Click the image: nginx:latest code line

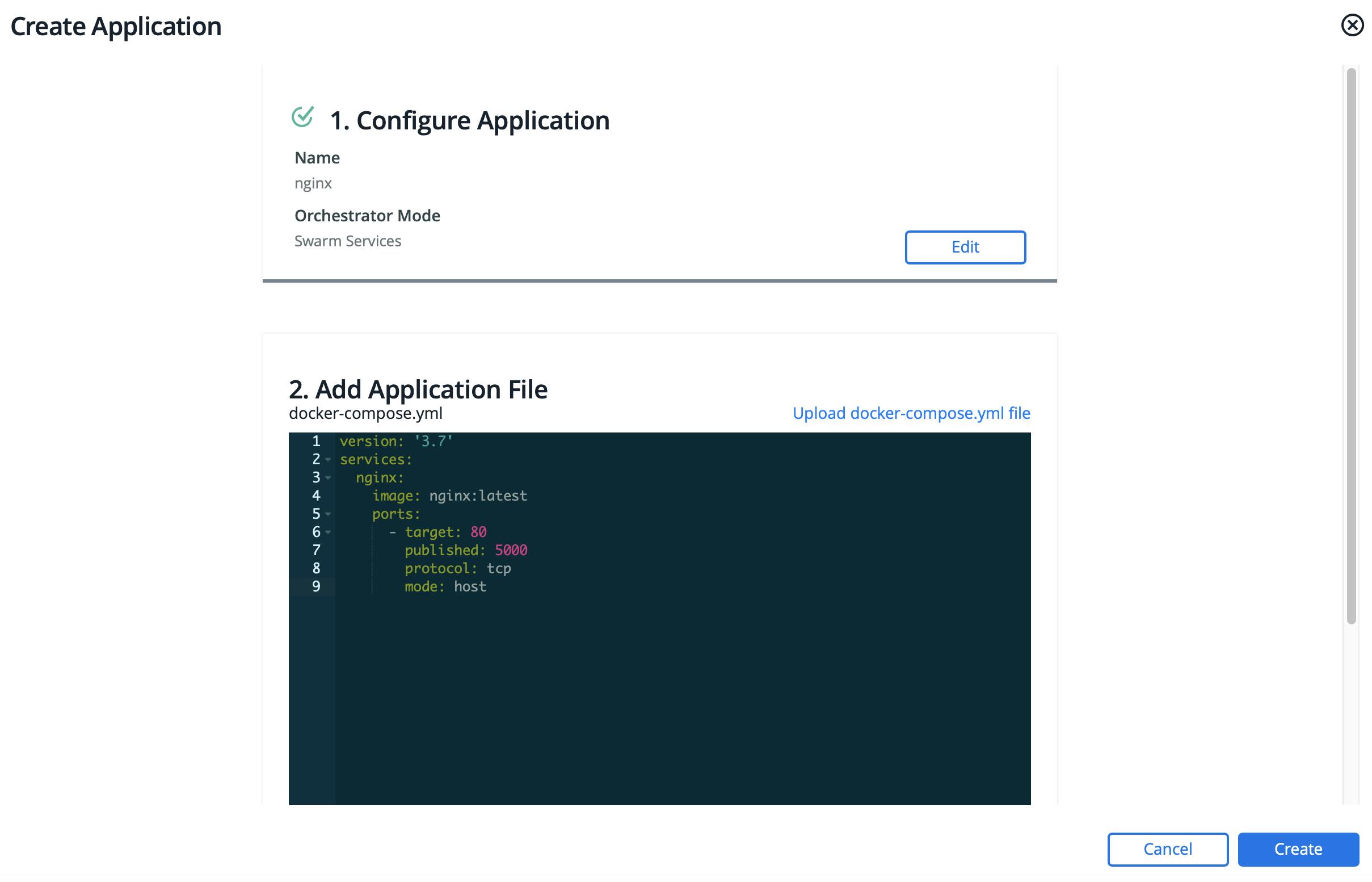(449, 495)
